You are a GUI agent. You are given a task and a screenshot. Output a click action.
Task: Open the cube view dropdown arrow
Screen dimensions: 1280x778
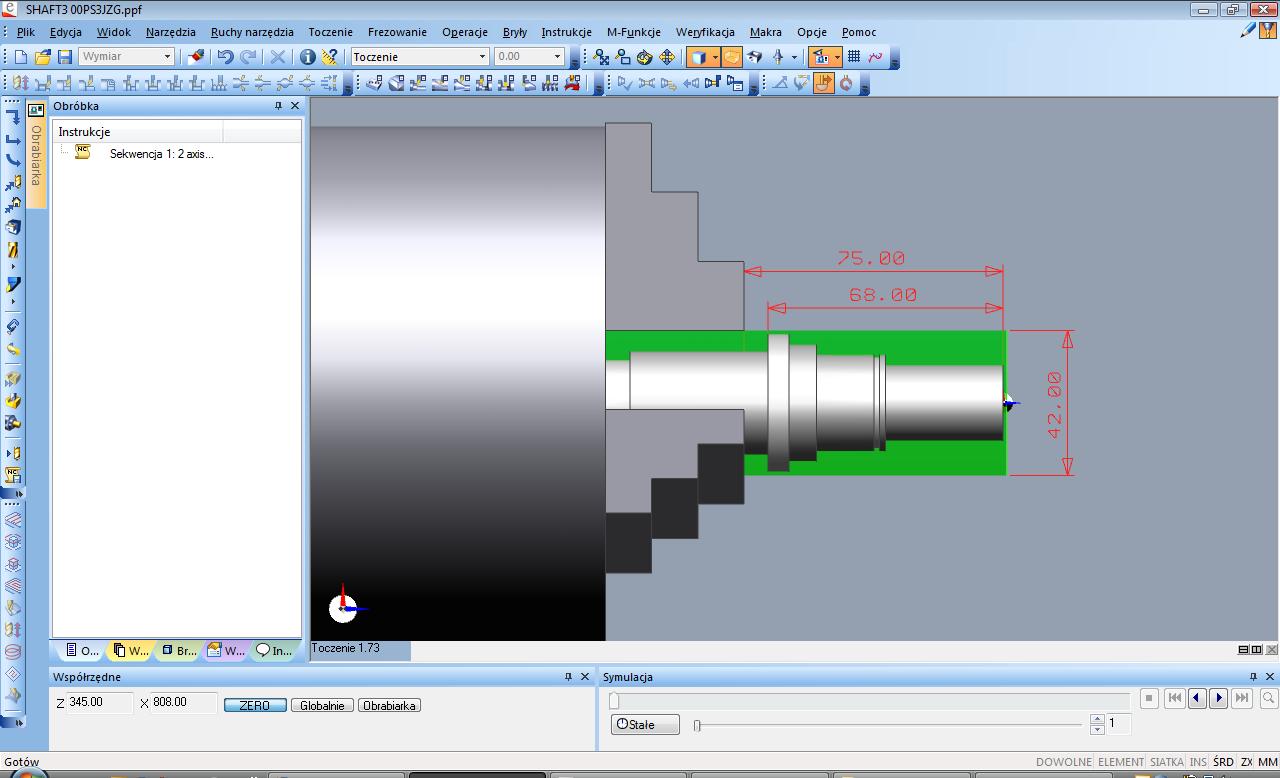pos(715,57)
